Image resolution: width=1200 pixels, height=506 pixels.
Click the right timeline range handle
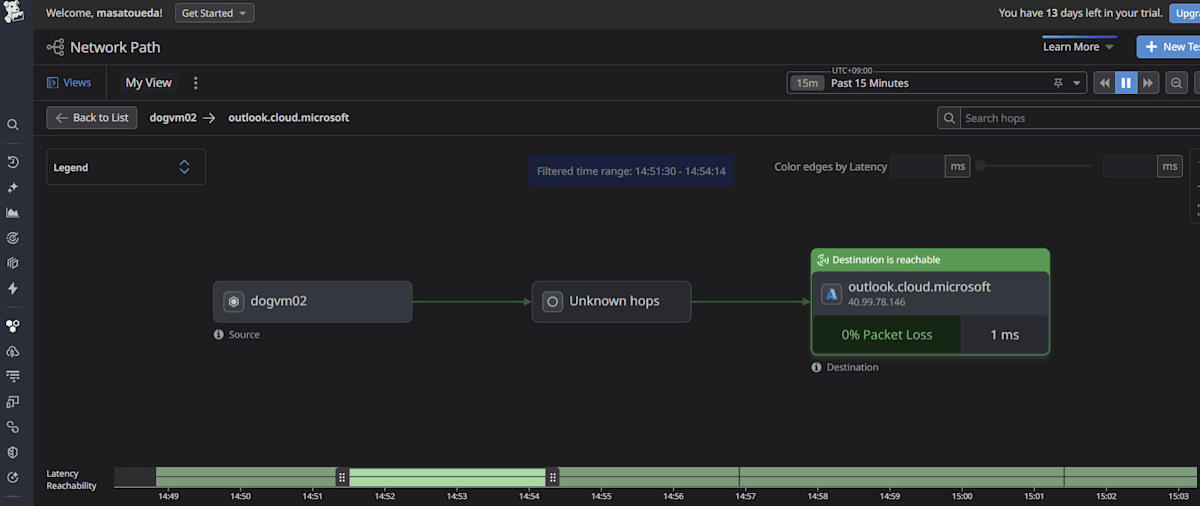(x=552, y=477)
